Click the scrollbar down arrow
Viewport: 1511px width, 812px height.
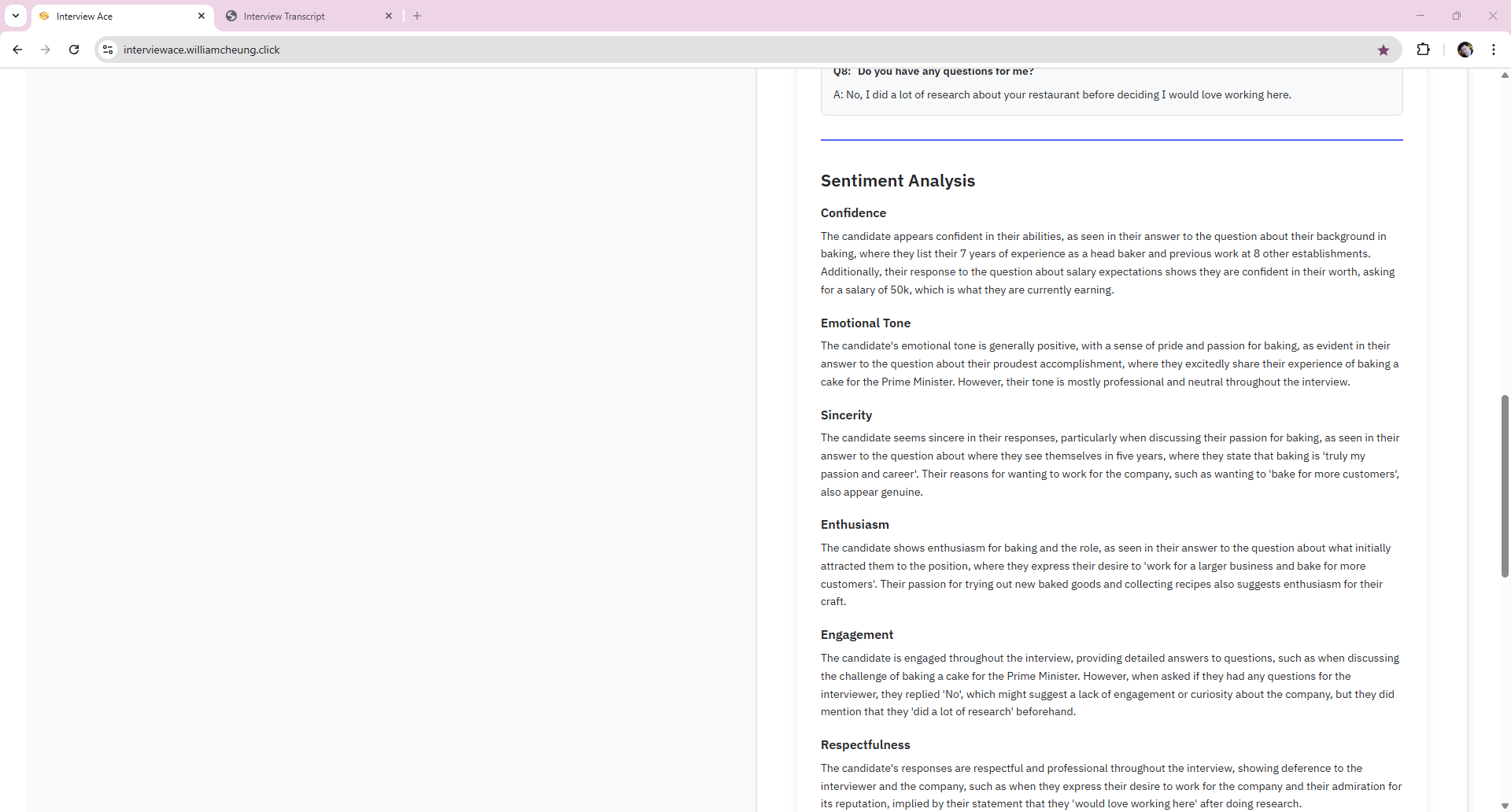pos(1505,806)
